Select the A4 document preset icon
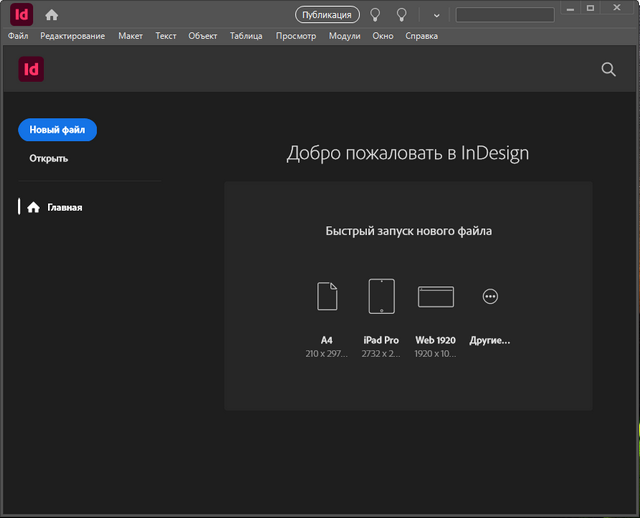This screenshot has height=518, width=640. 327,296
